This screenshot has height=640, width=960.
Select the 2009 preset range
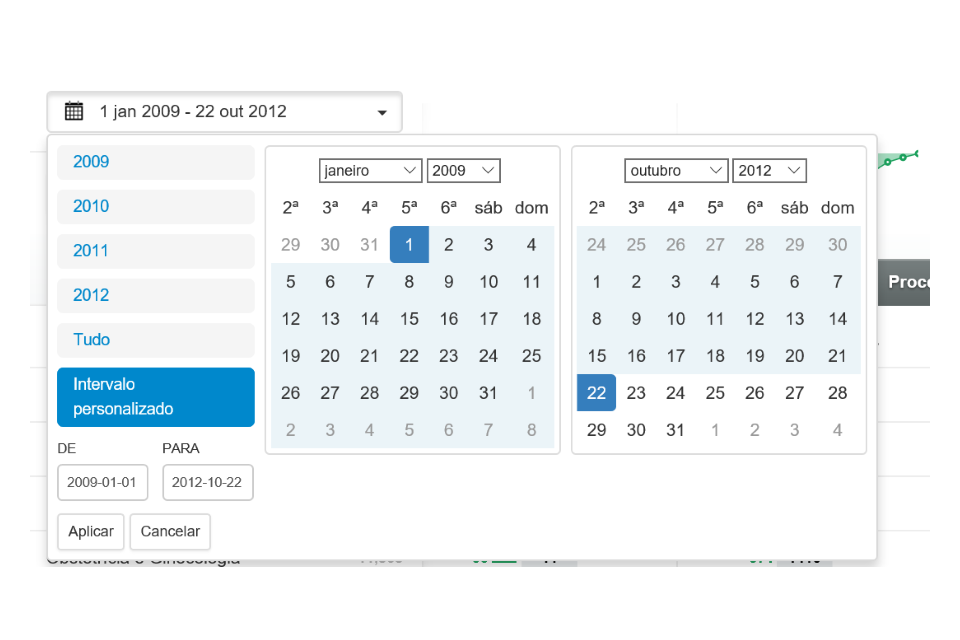click(156, 162)
